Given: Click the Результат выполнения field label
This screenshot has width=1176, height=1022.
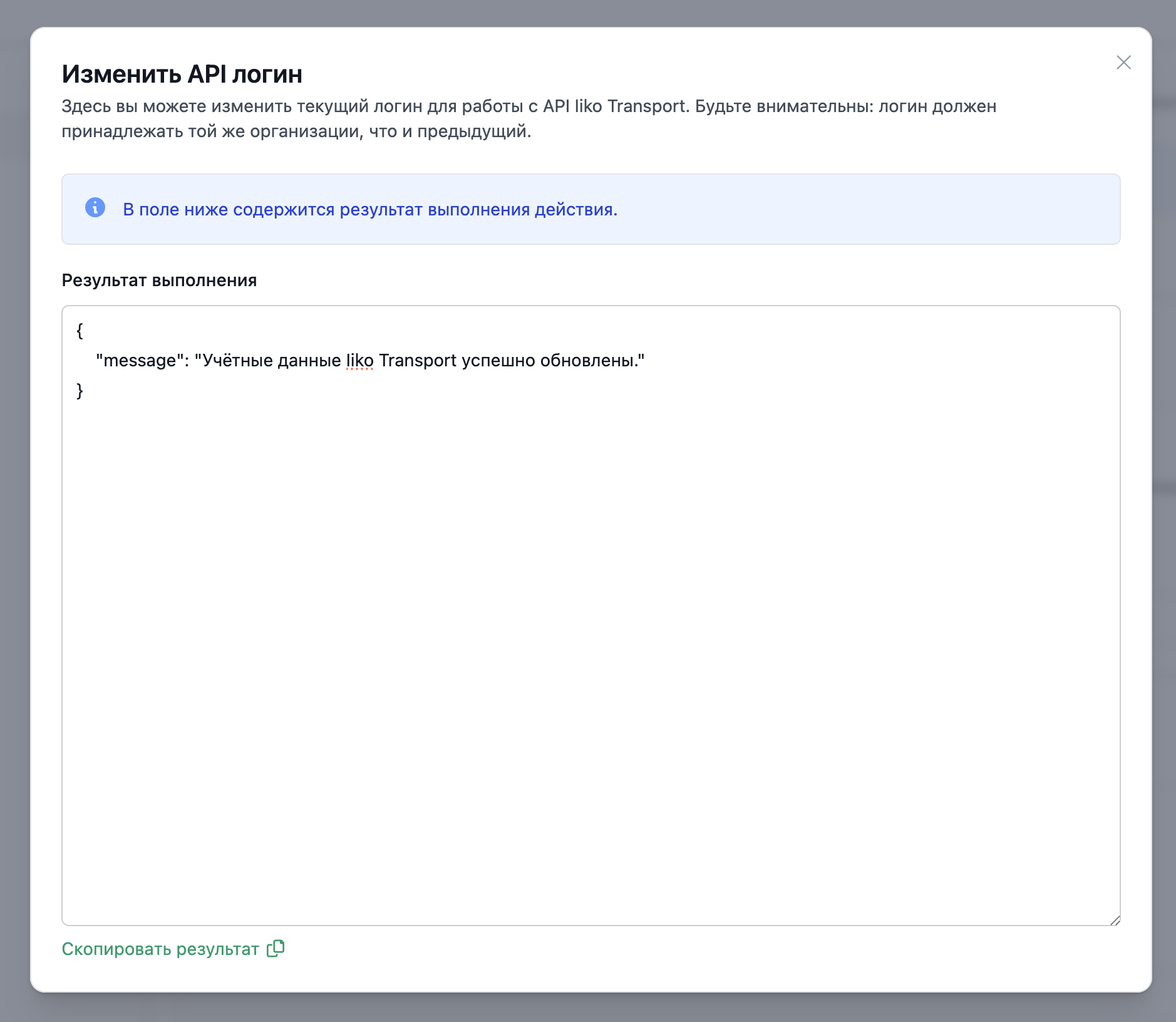Looking at the screenshot, I should click(159, 281).
